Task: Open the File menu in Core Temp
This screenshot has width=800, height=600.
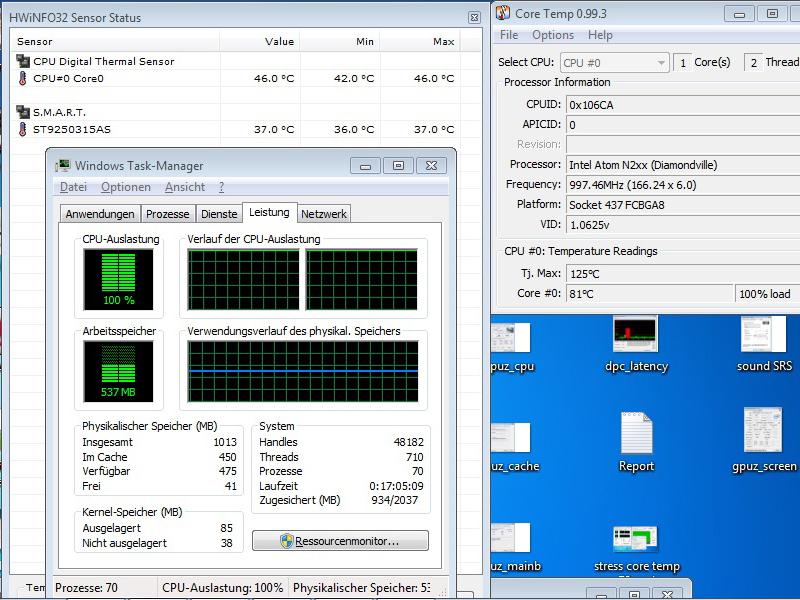Action: point(509,35)
